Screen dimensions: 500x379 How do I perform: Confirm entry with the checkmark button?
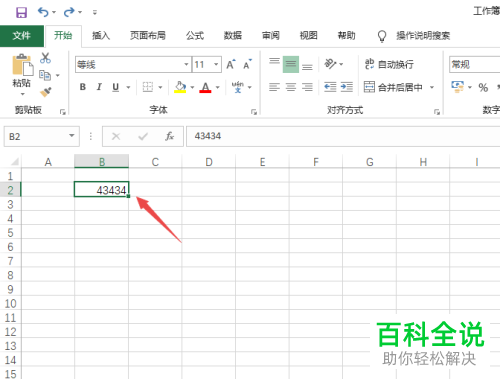(x=143, y=136)
